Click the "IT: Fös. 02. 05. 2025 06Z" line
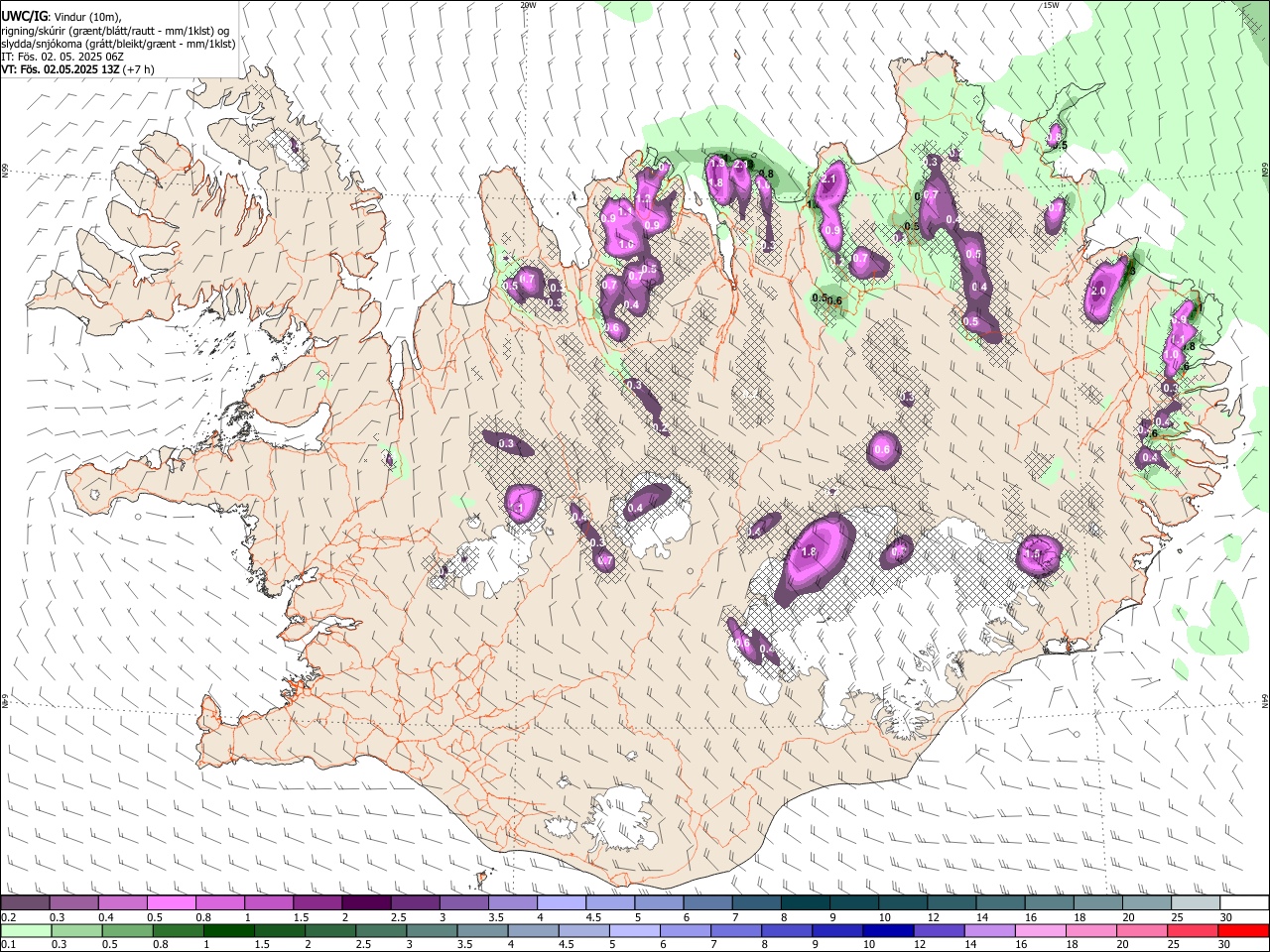1270x952 pixels. pos(63,57)
